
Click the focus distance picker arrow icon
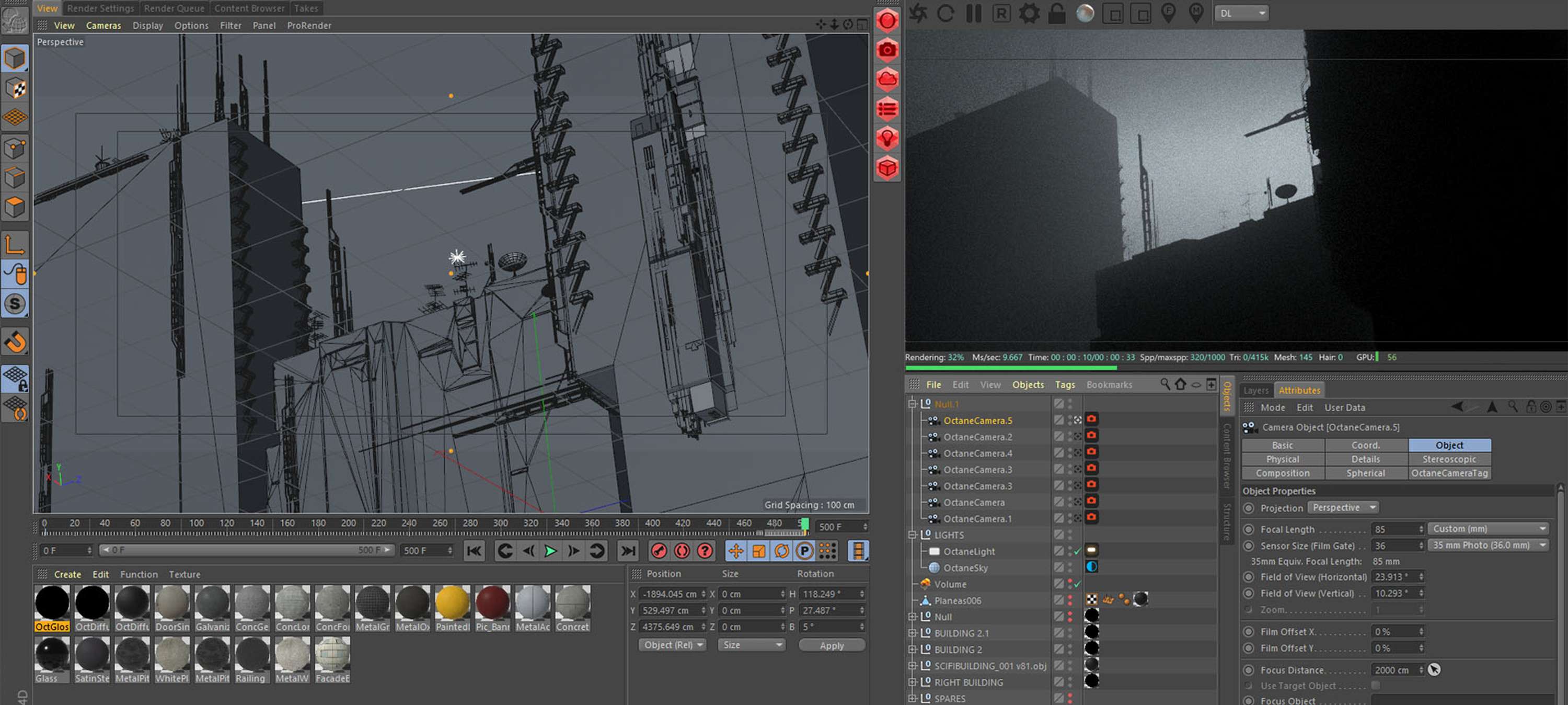click(x=1434, y=669)
